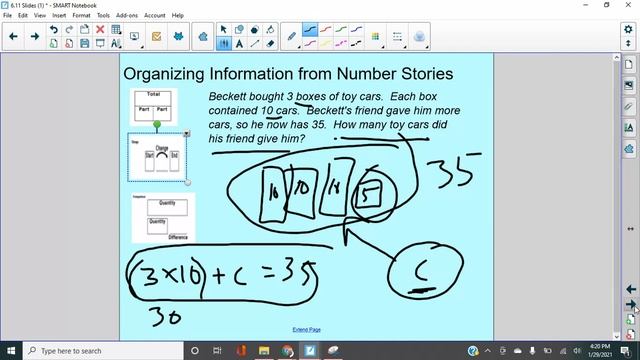Open the pen types dropdown
This screenshot has height=360, width=640.
[292, 37]
